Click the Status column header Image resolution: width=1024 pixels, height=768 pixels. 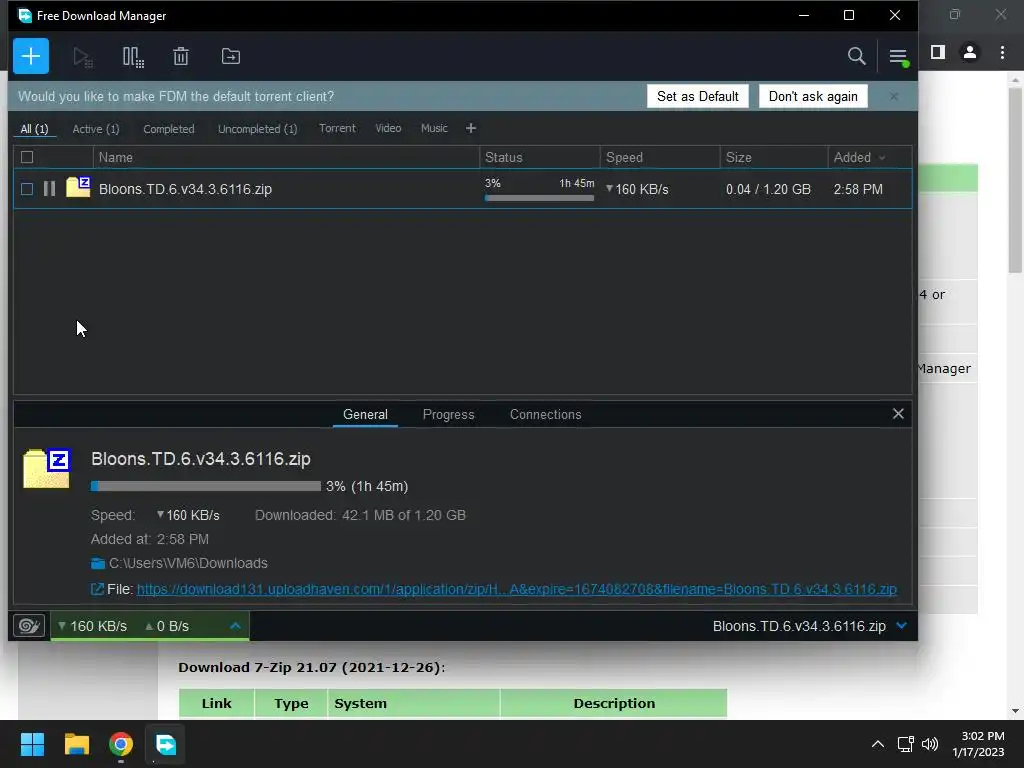539,157
